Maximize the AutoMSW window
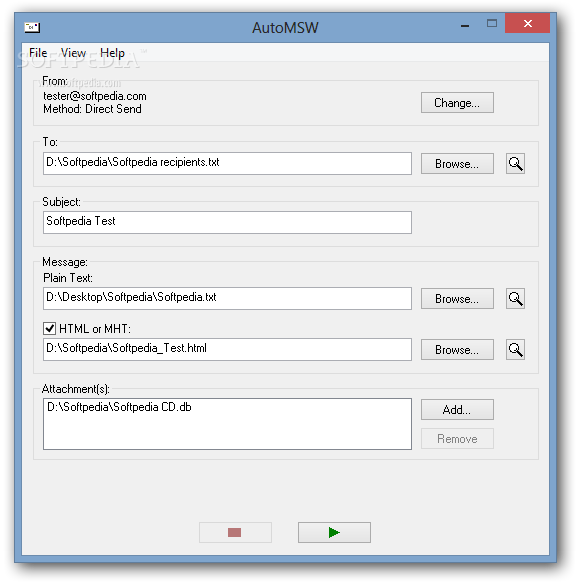 pyautogui.click(x=491, y=24)
